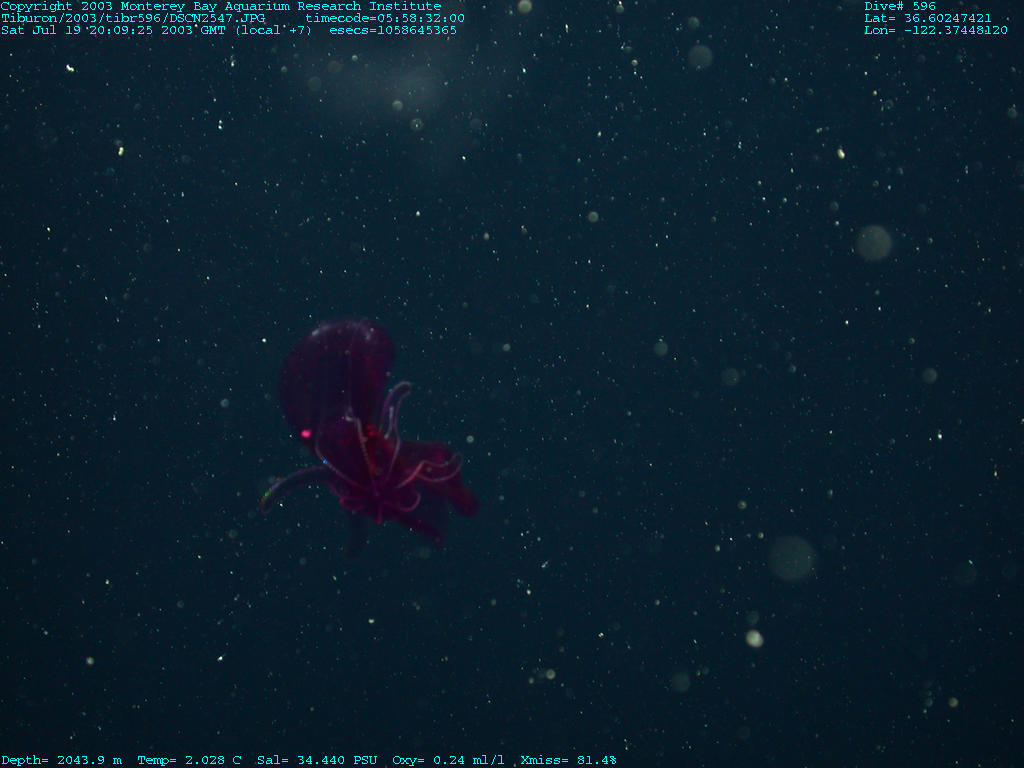Viewport: 1024px width, 768px height.
Task: Select the Lat= 36.60247421 readout
Action: [x=928, y=18]
